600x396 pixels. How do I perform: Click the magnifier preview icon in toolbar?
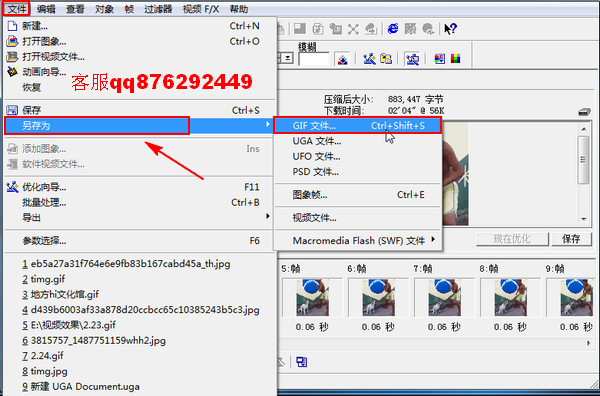[412, 59]
